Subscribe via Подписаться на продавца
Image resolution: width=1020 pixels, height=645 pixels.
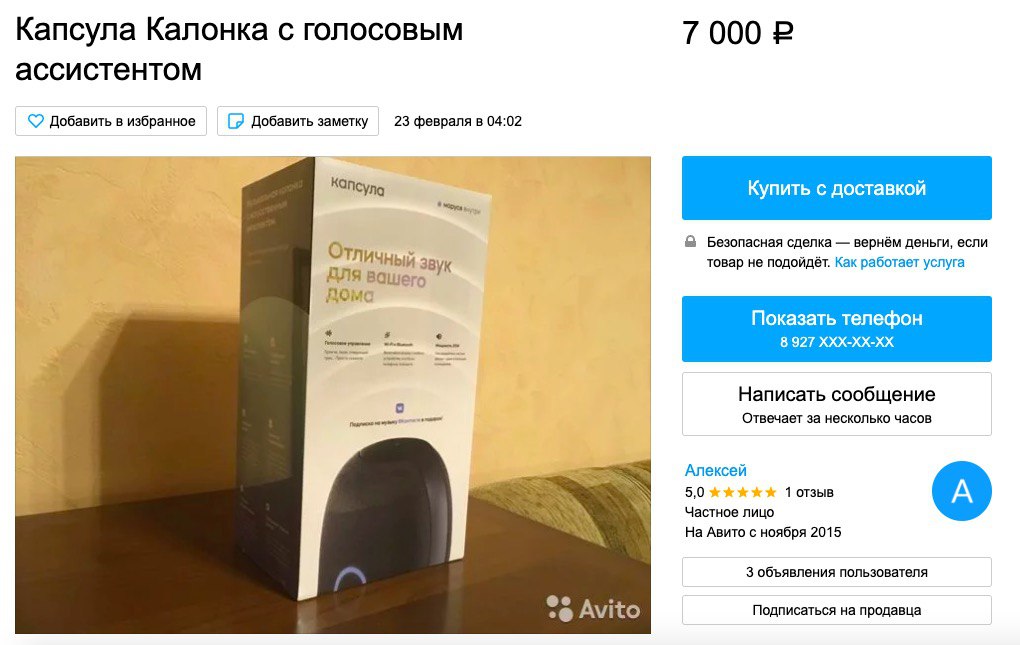pyautogui.click(x=837, y=610)
